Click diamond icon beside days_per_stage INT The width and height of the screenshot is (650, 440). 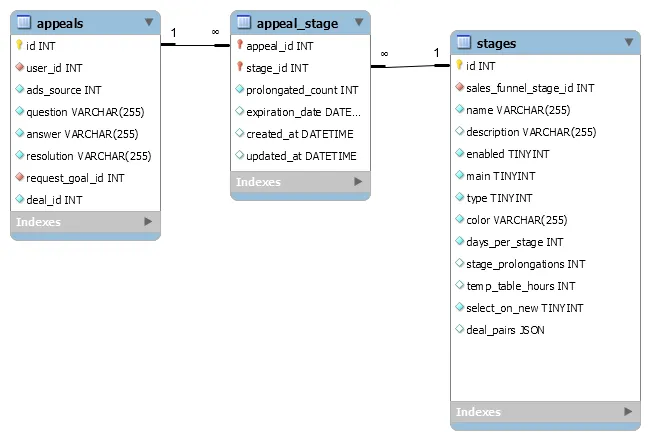click(459, 240)
